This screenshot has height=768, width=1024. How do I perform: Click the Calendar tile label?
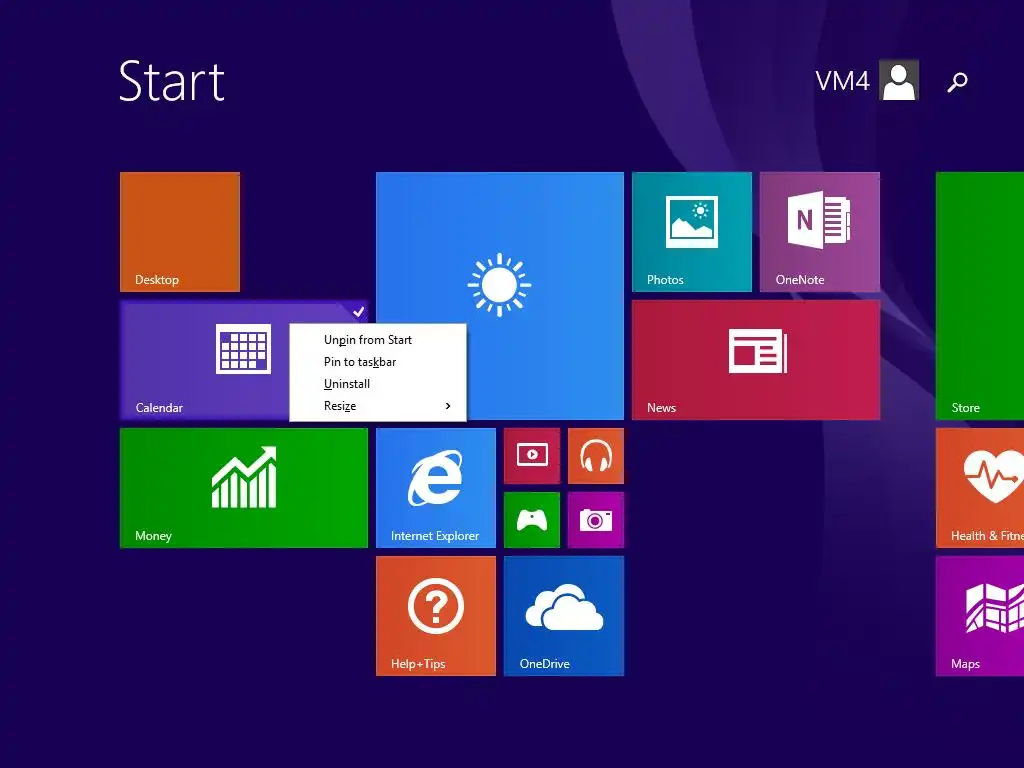pyautogui.click(x=159, y=408)
